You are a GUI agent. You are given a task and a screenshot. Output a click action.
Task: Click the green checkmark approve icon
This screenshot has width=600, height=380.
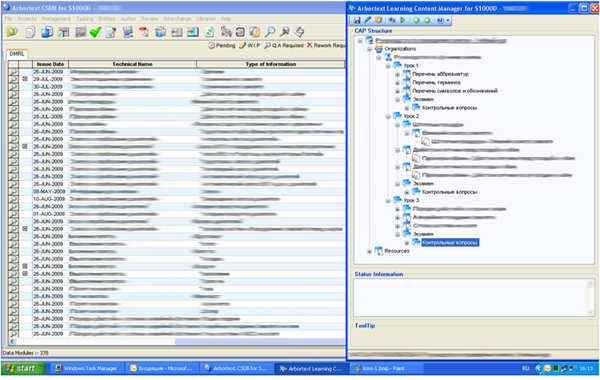(x=95, y=32)
